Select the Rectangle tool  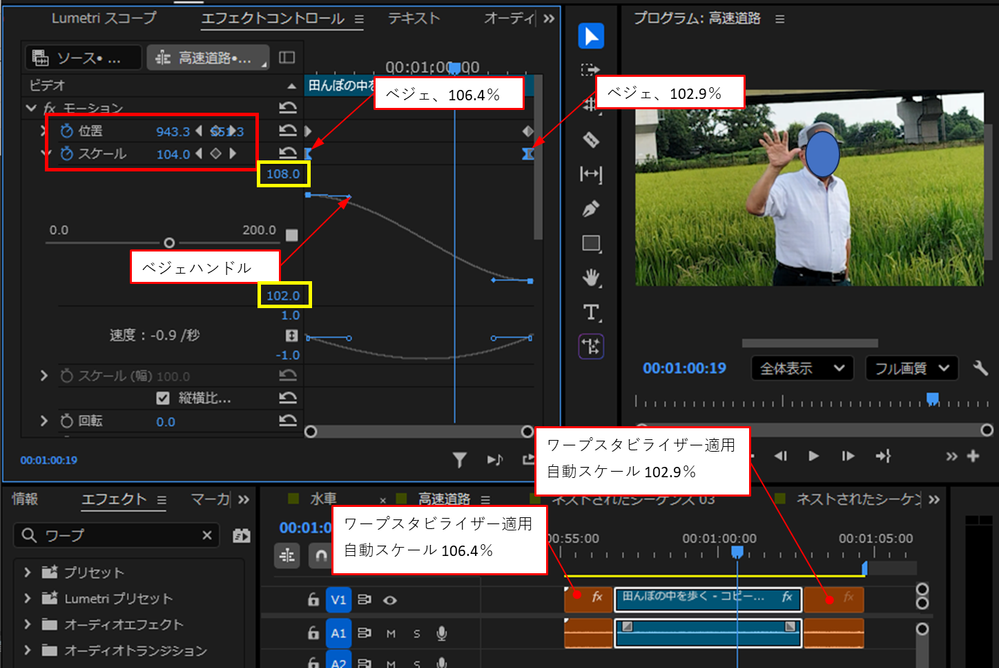coord(591,243)
